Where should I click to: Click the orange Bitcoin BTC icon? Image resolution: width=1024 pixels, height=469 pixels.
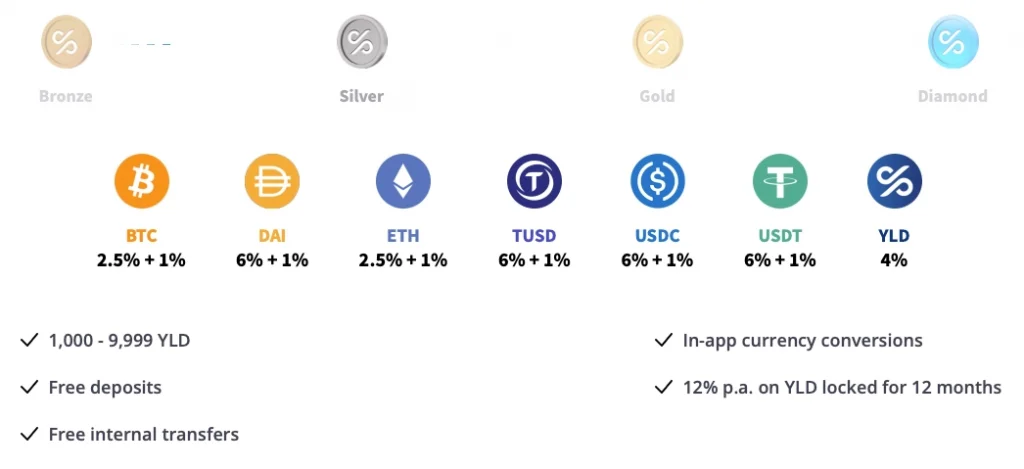pos(142,181)
